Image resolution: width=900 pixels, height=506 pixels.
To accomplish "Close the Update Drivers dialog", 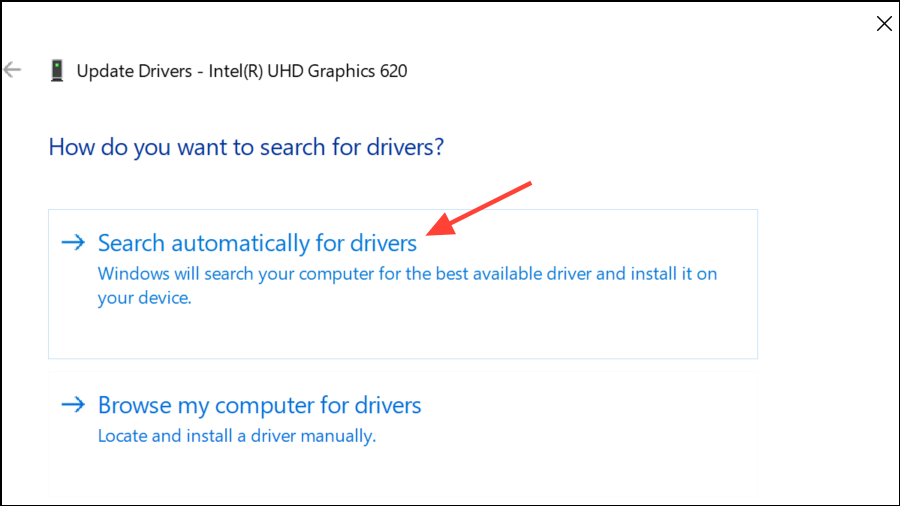I will [x=883, y=24].
